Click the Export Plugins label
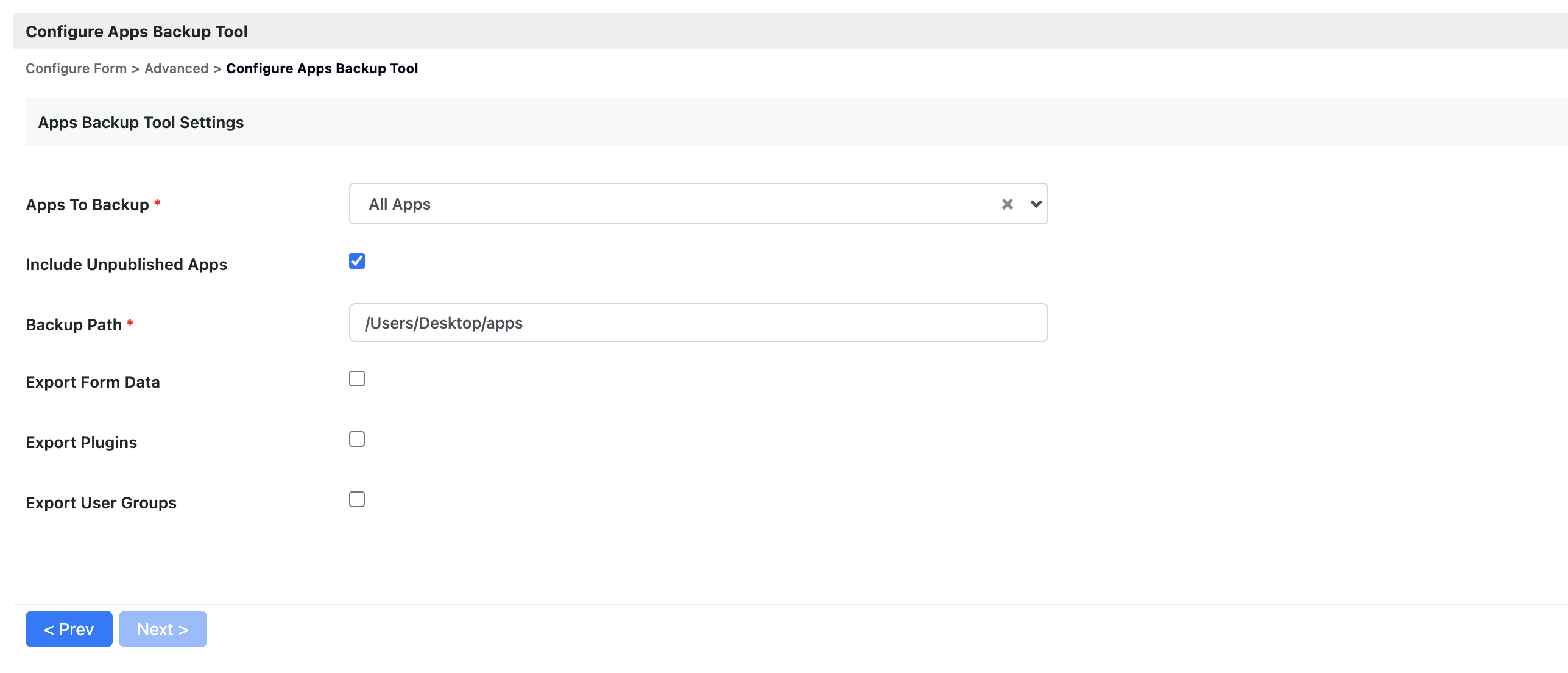This screenshot has width=1568, height=673. 81,443
